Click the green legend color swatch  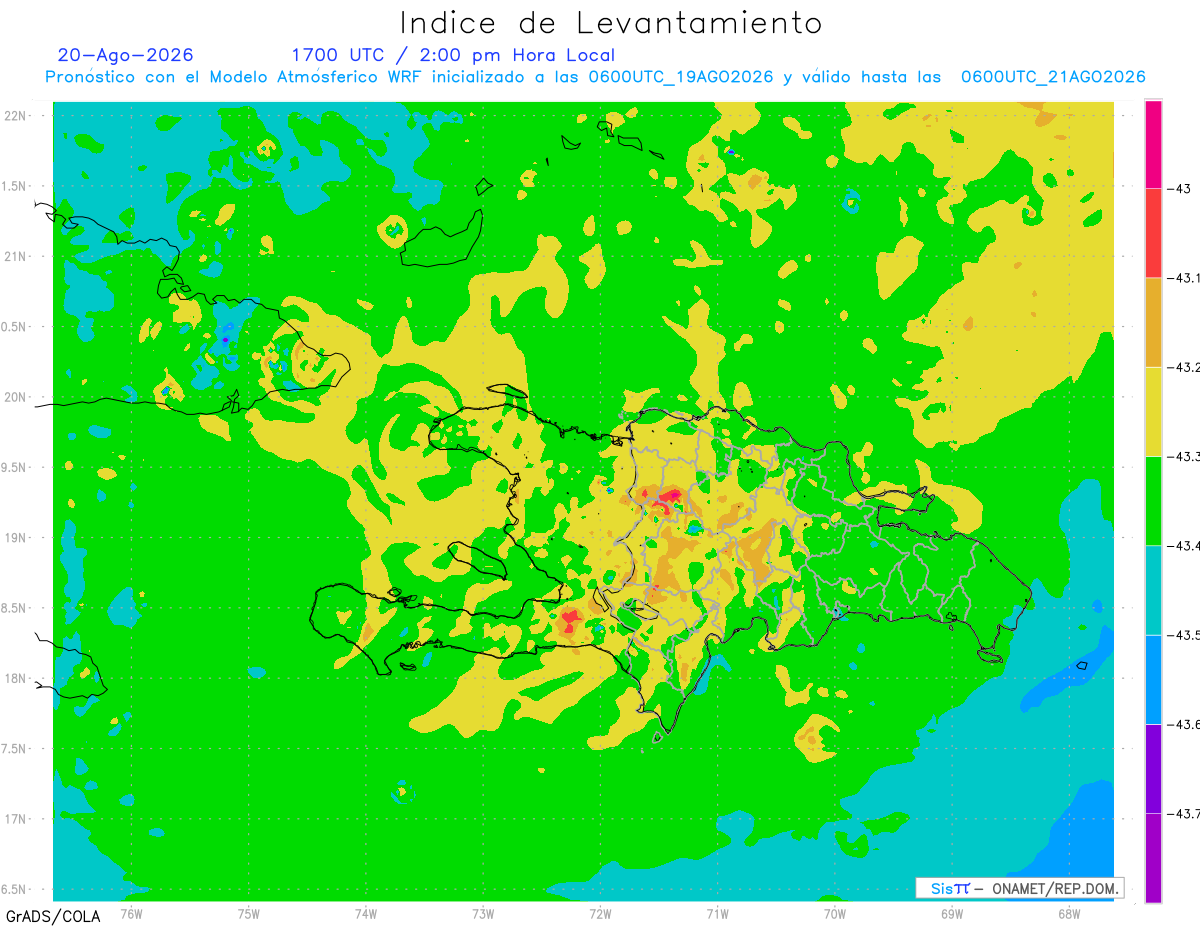point(1153,500)
